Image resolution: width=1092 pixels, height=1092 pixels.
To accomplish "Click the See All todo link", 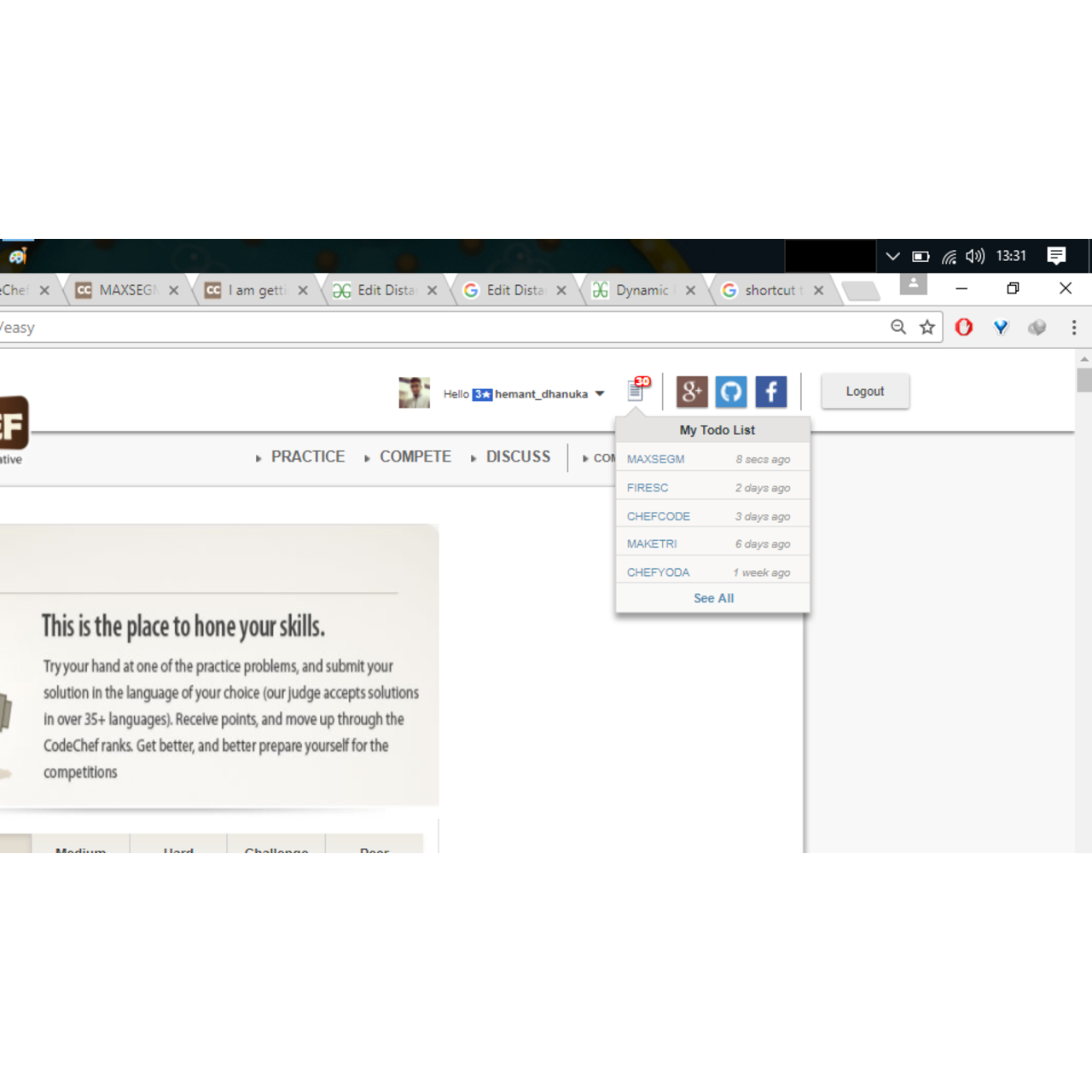I will point(712,598).
